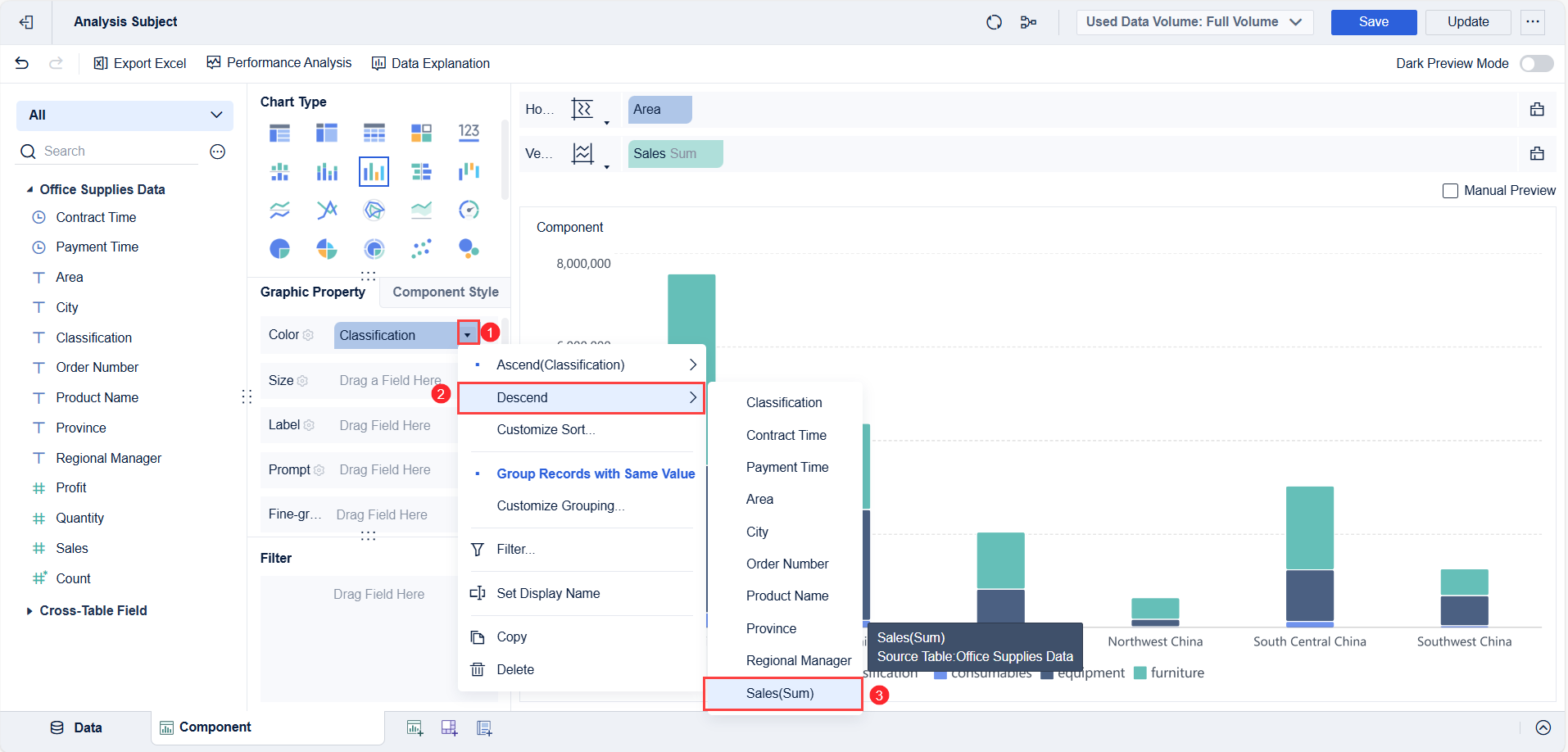Click Customize Sort... menu entry
The height and width of the screenshot is (752, 1568).
[x=546, y=429]
